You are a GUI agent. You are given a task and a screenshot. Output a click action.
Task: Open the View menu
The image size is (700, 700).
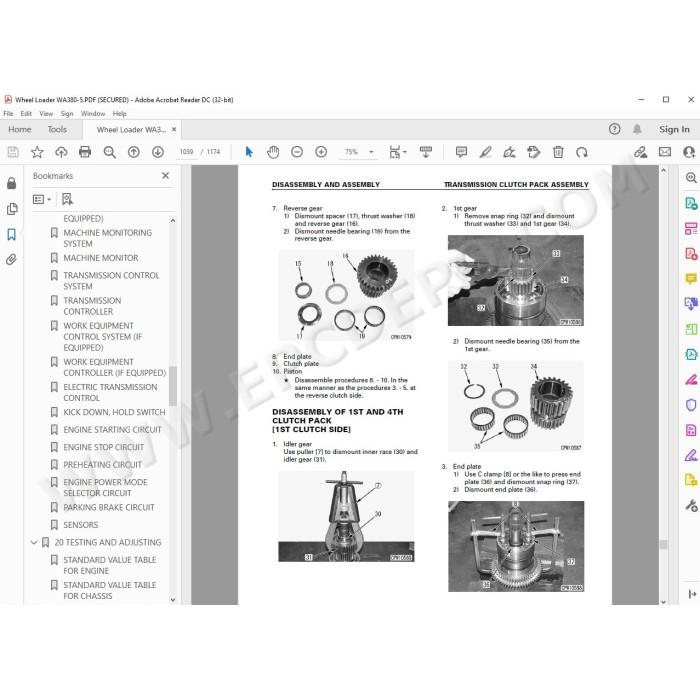point(46,113)
